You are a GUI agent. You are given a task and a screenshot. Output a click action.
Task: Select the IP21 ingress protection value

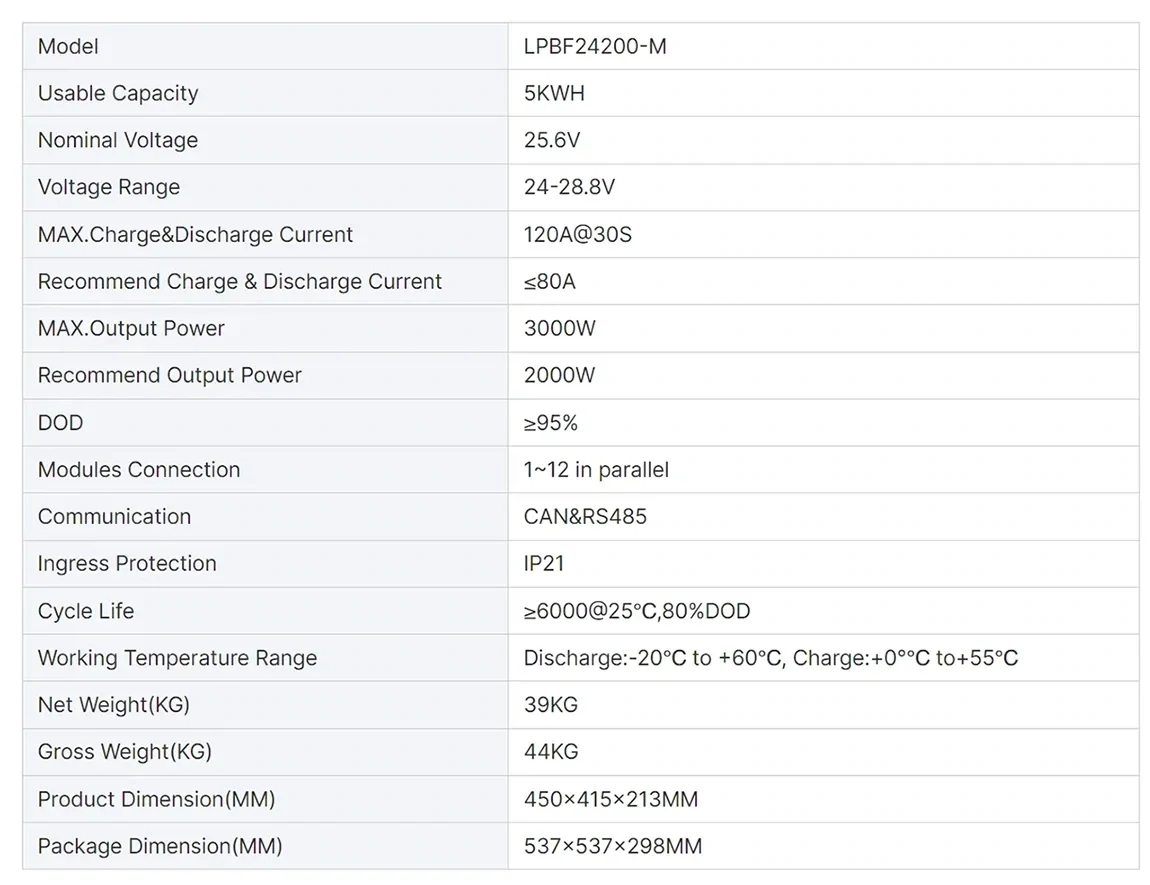point(543,563)
